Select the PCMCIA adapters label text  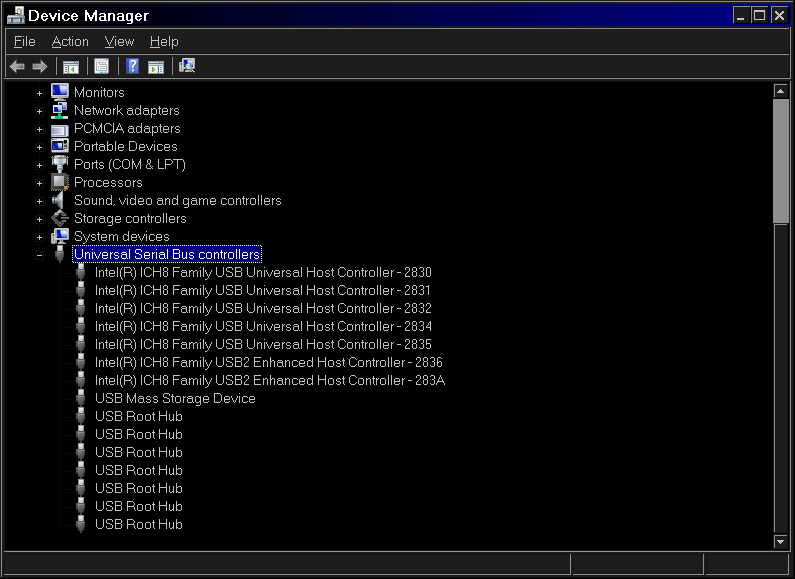pos(127,128)
